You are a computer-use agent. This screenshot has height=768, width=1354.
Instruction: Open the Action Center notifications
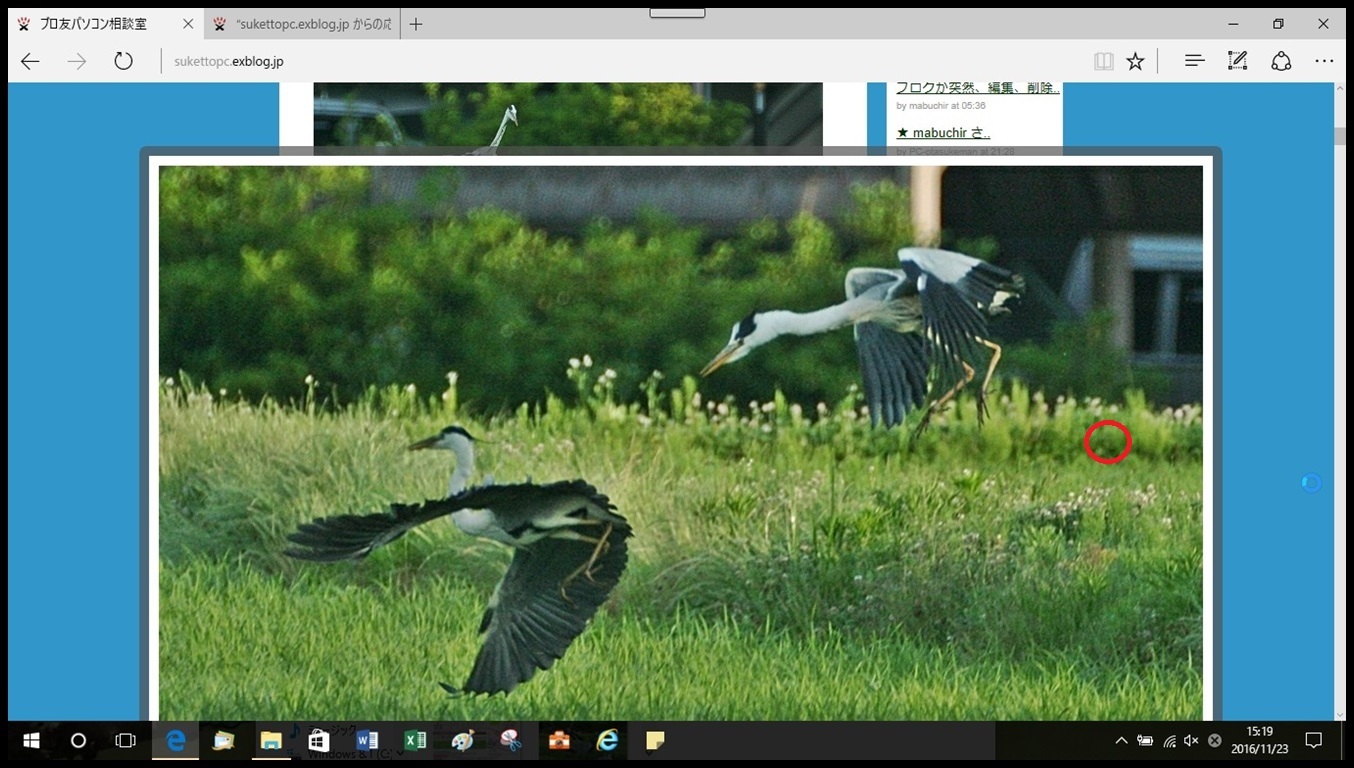1314,741
